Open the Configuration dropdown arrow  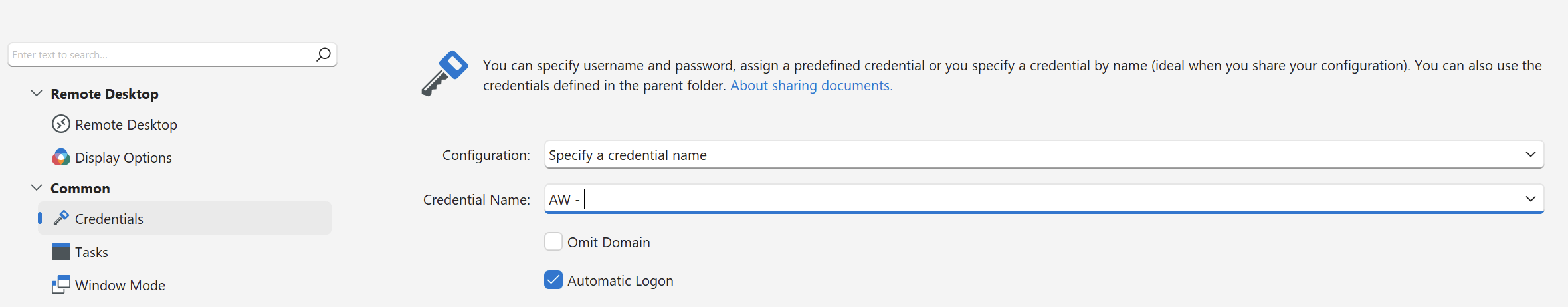(x=1530, y=154)
